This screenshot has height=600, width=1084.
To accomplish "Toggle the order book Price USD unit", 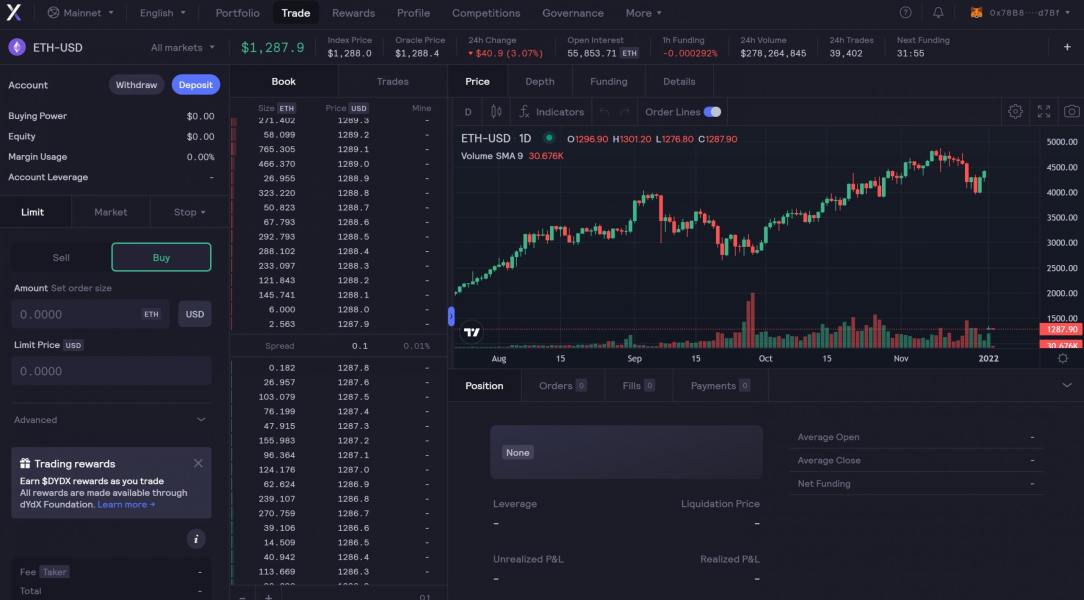I will [358, 108].
